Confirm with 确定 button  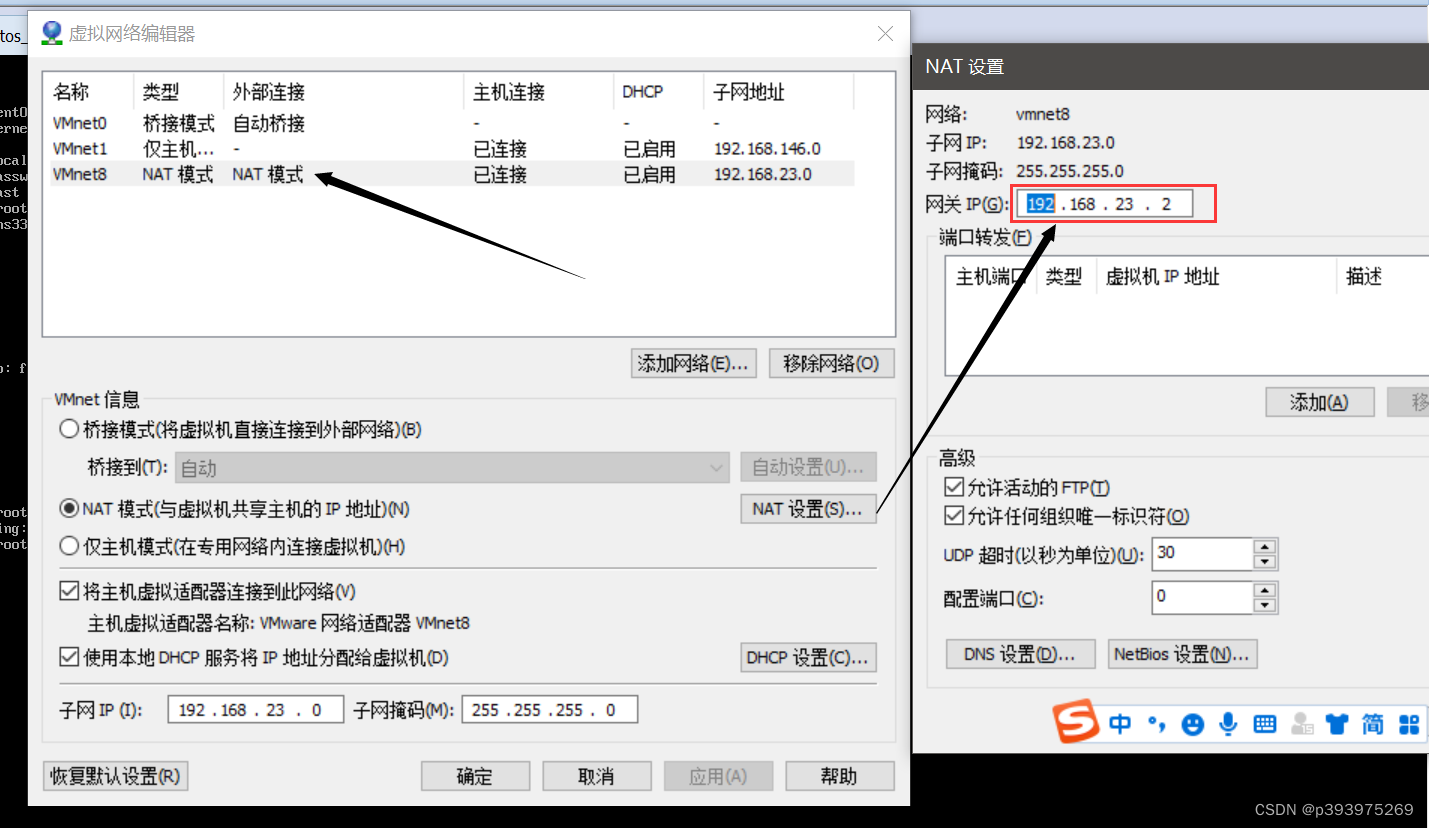click(x=475, y=776)
